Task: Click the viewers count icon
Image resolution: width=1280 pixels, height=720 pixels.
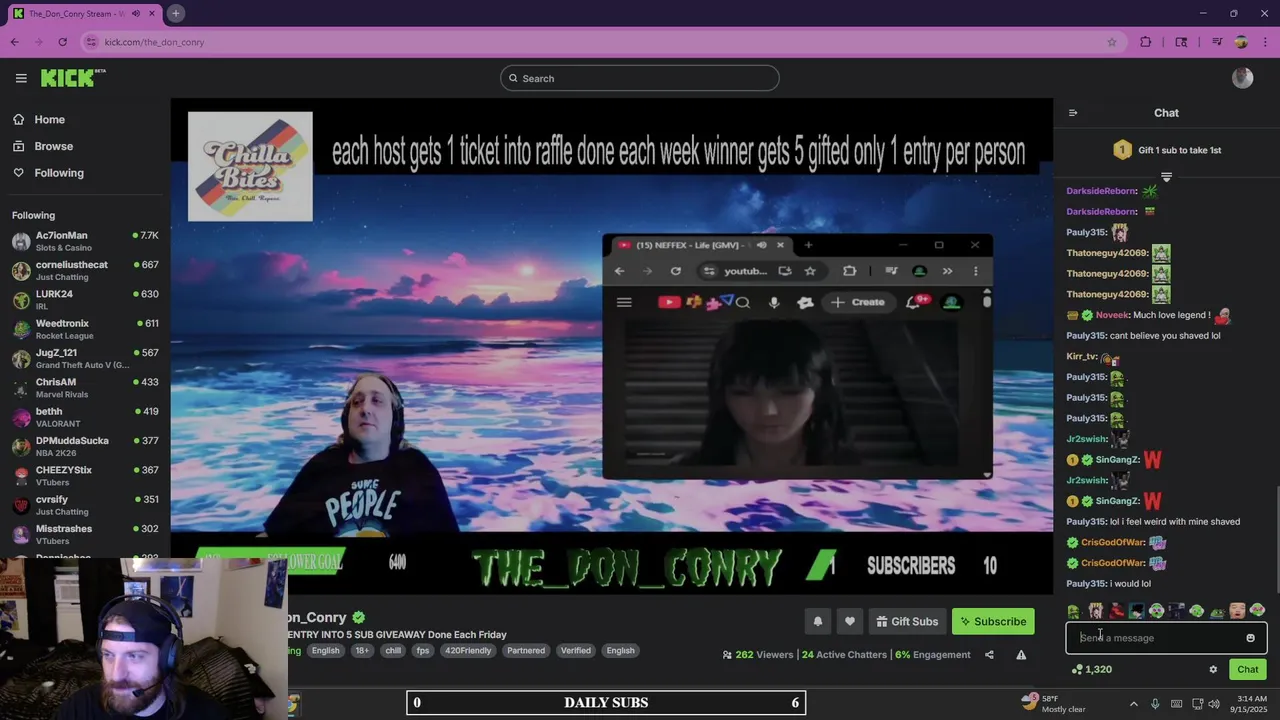Action: click(727, 655)
